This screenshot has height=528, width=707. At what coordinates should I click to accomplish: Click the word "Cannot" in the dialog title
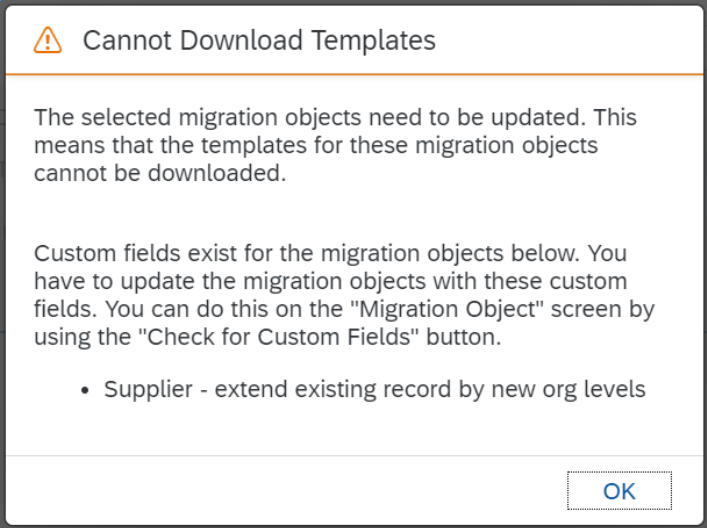coord(127,40)
